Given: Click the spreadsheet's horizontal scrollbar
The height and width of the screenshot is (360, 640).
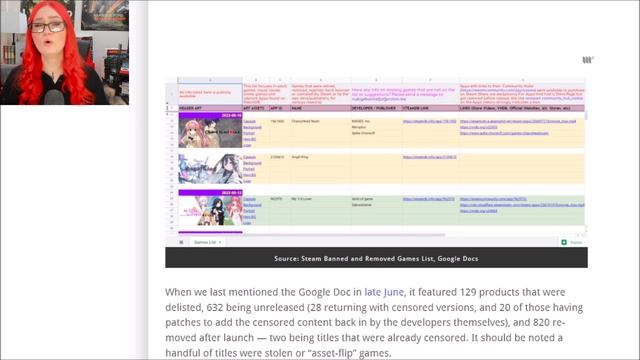Looking at the screenshot, I should [343, 235].
